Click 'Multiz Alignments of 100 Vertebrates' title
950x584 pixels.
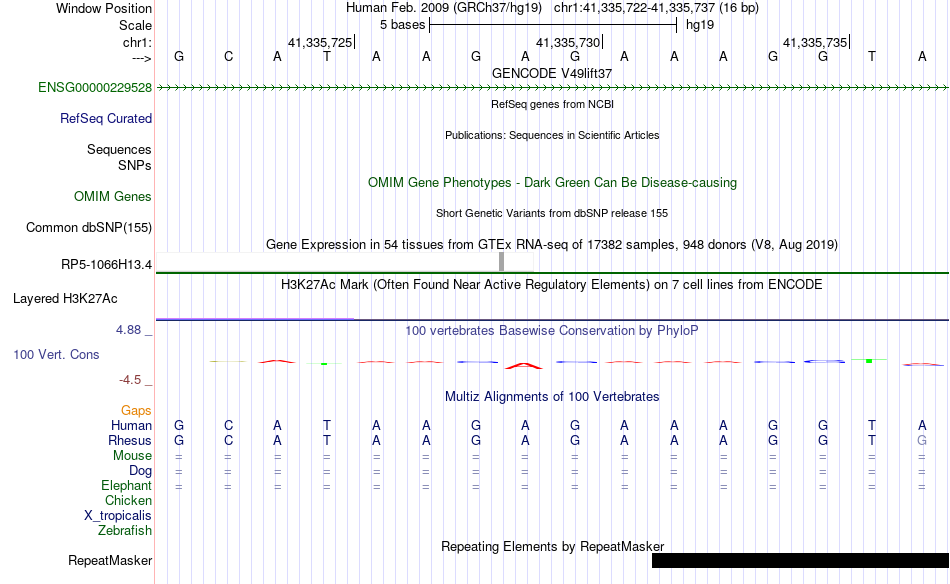[552, 397]
